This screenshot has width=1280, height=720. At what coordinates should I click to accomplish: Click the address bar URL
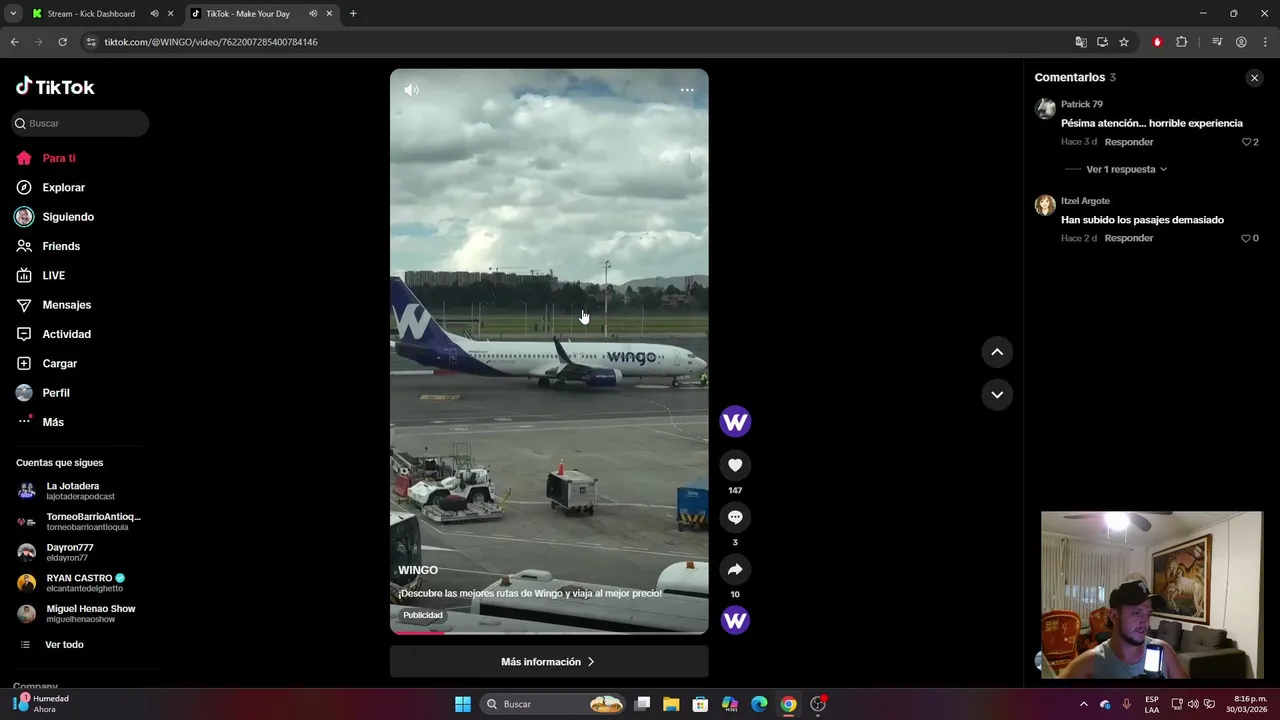pyautogui.click(x=211, y=42)
